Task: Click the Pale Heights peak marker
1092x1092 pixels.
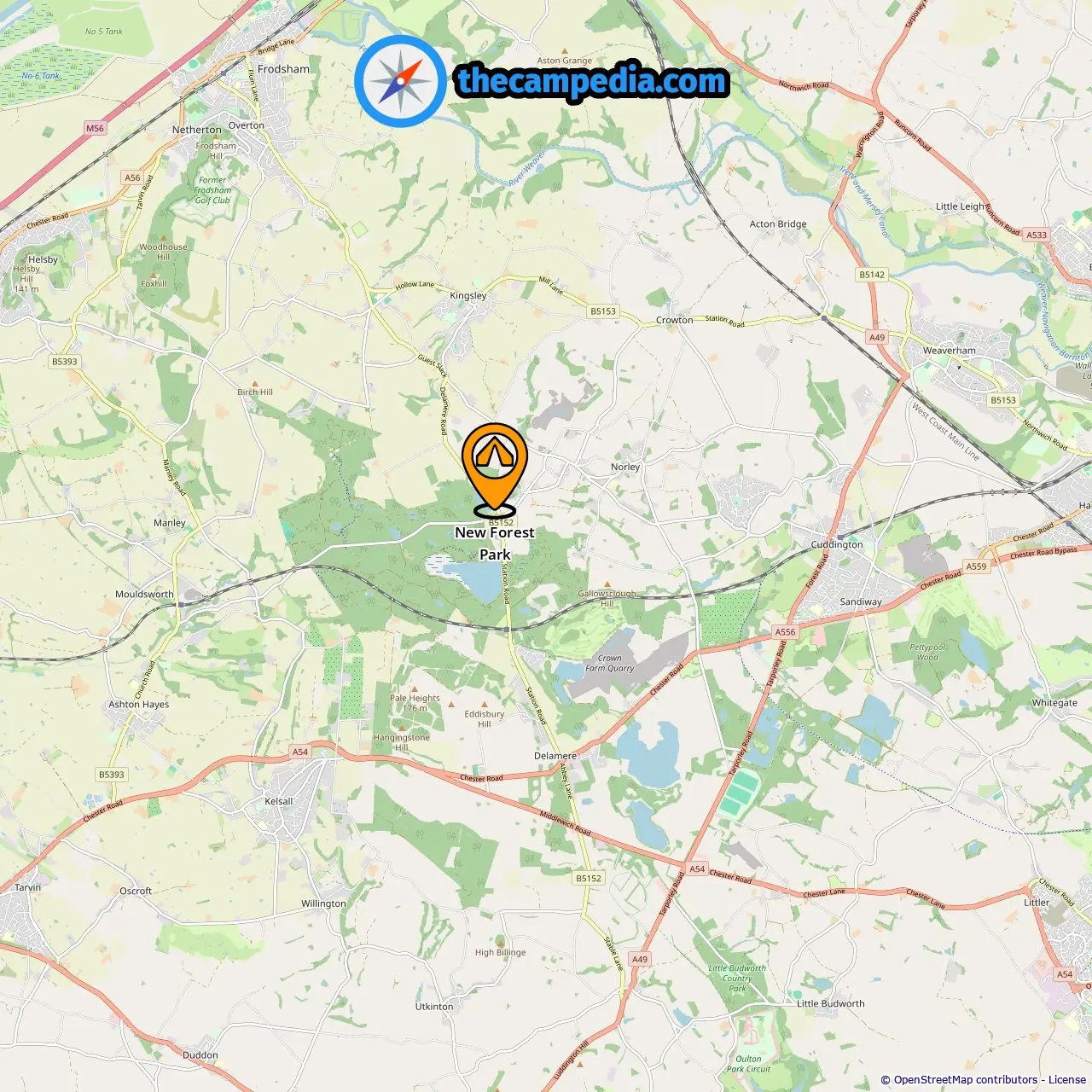Action: (x=414, y=688)
